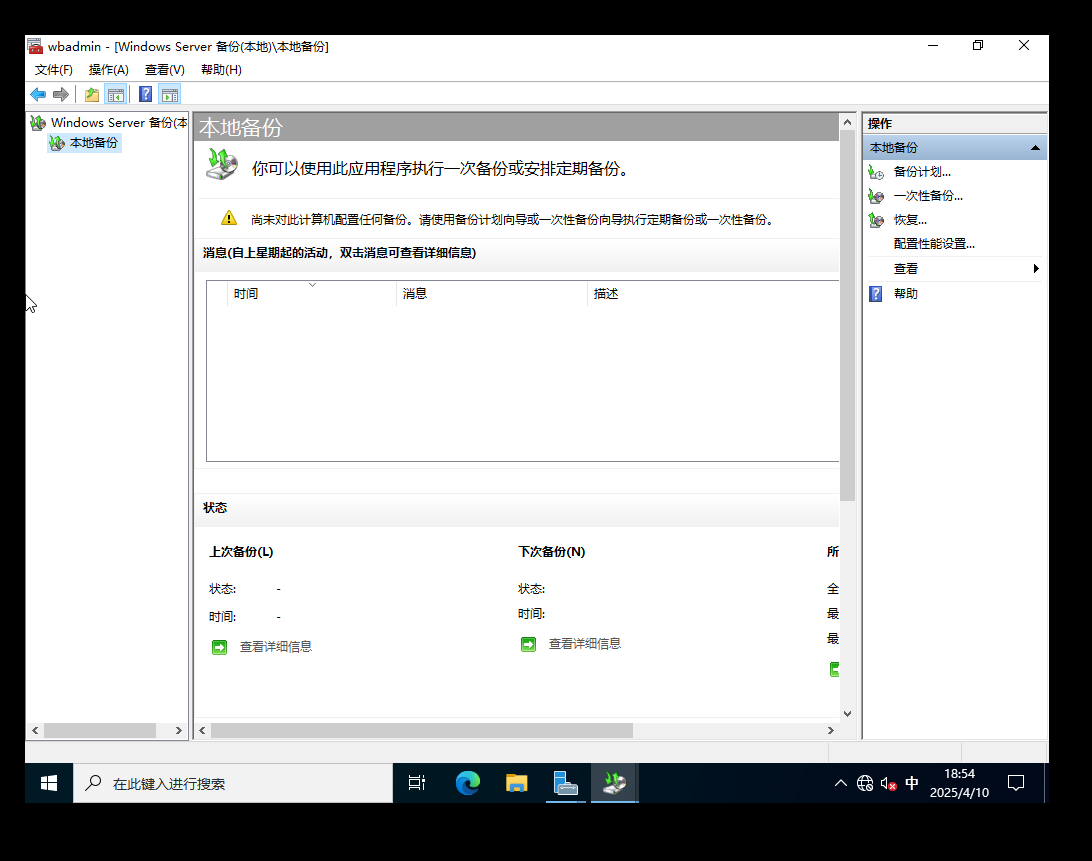Click the Up one level folder icon
The width and height of the screenshot is (1092, 861).
click(x=92, y=94)
